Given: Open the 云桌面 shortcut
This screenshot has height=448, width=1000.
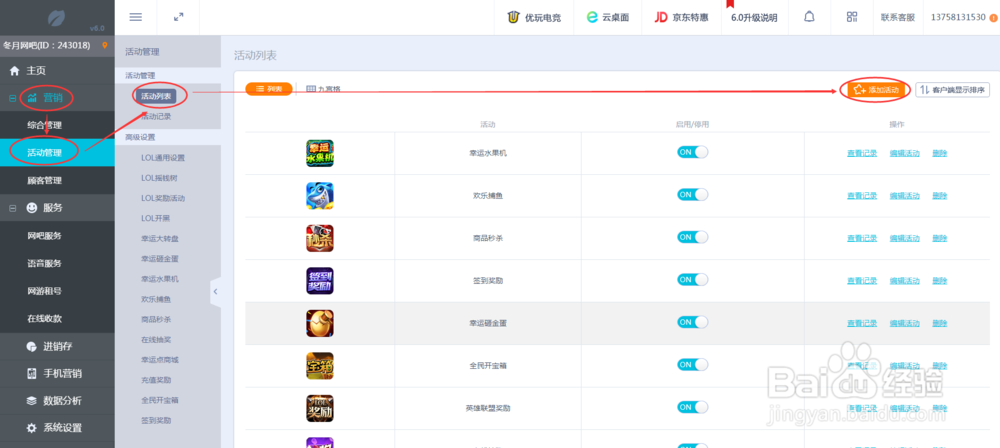Looking at the screenshot, I should pos(608,17).
